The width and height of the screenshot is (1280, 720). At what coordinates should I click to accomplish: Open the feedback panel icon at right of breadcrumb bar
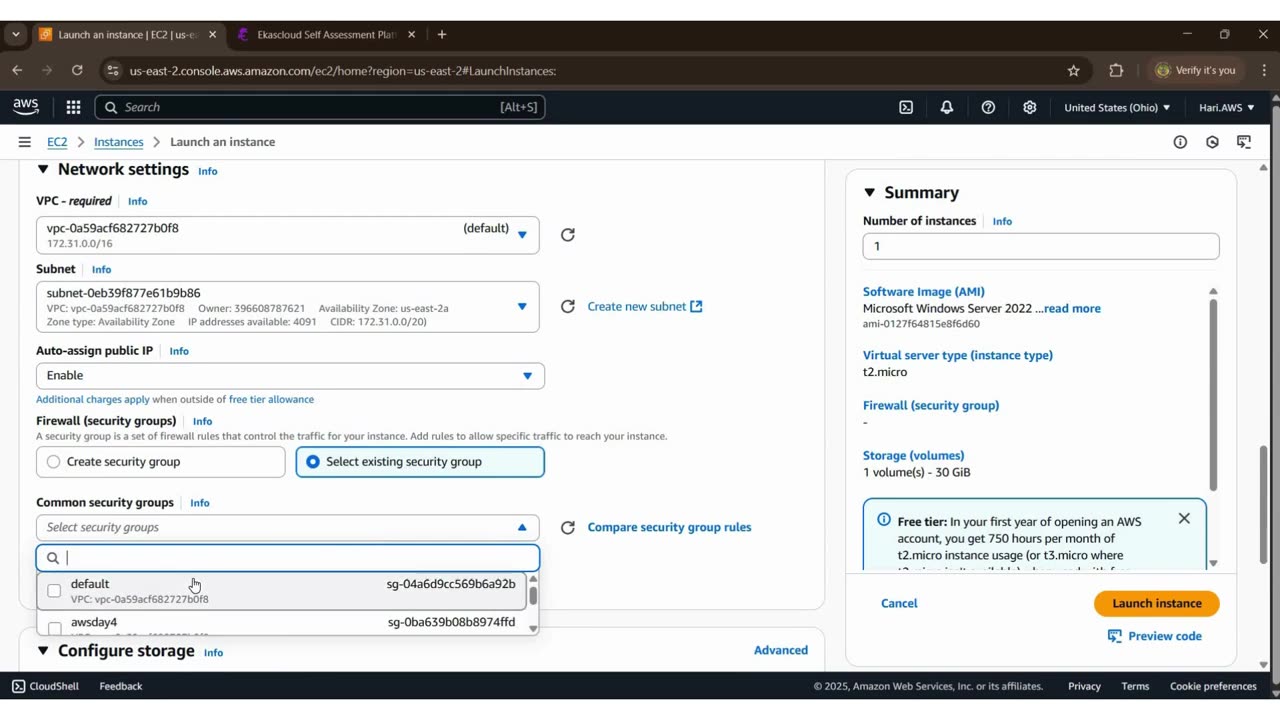point(1244,142)
